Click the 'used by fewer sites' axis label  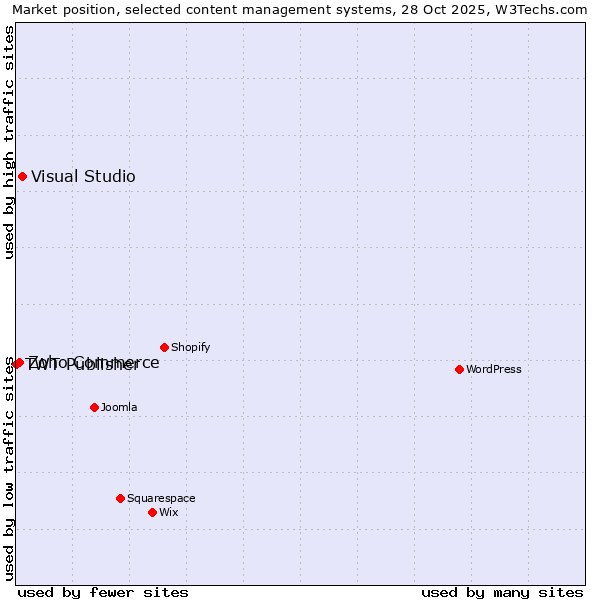[x=103, y=592]
